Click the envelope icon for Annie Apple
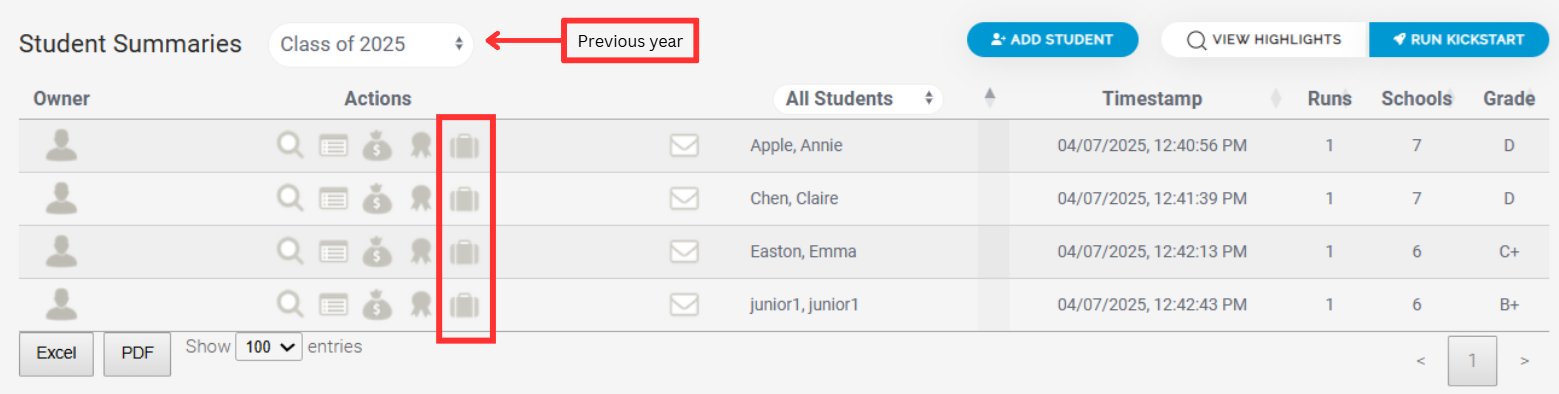Image resolution: width=1559 pixels, height=394 pixels. click(x=684, y=146)
